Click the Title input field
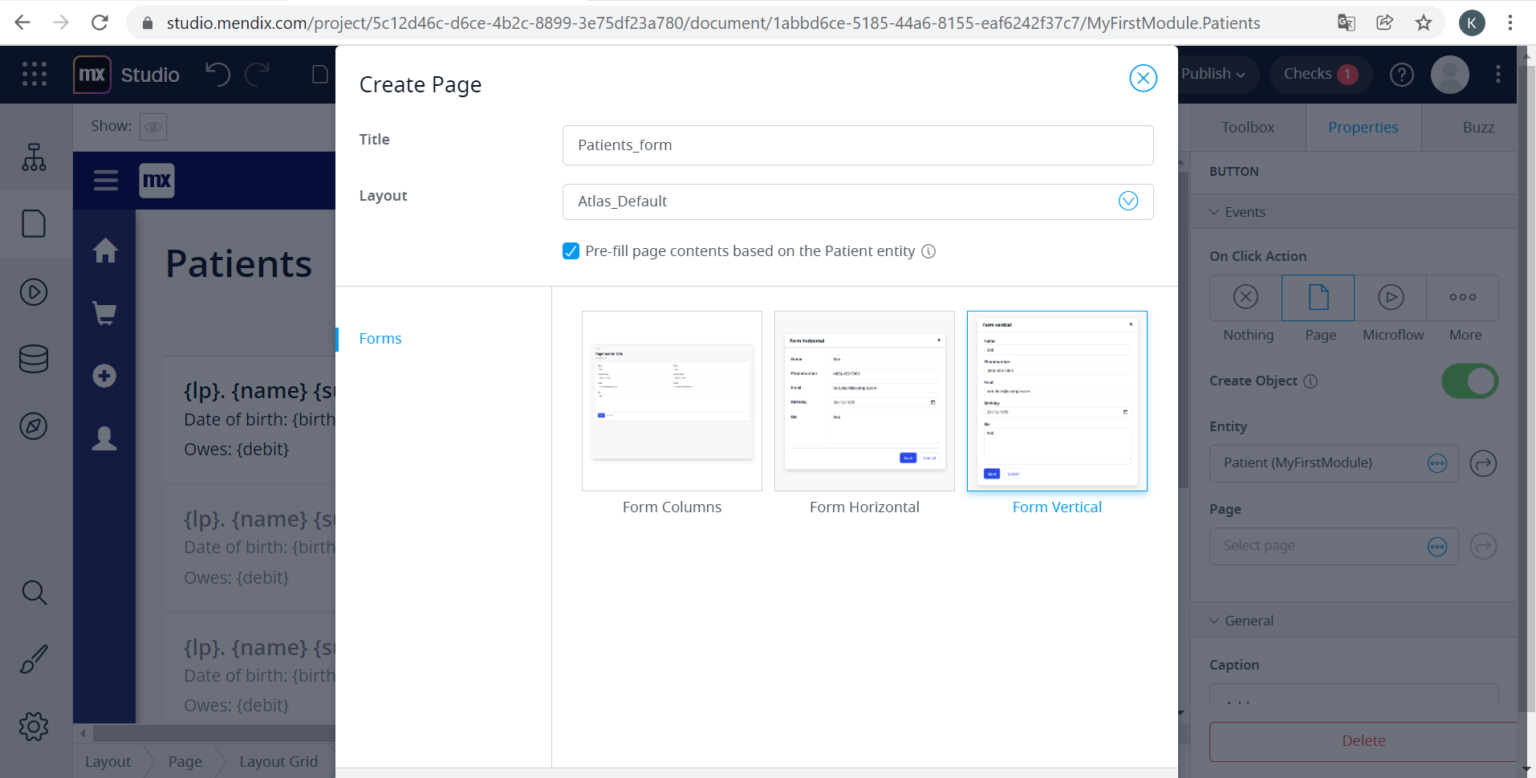 pyautogui.click(x=857, y=145)
